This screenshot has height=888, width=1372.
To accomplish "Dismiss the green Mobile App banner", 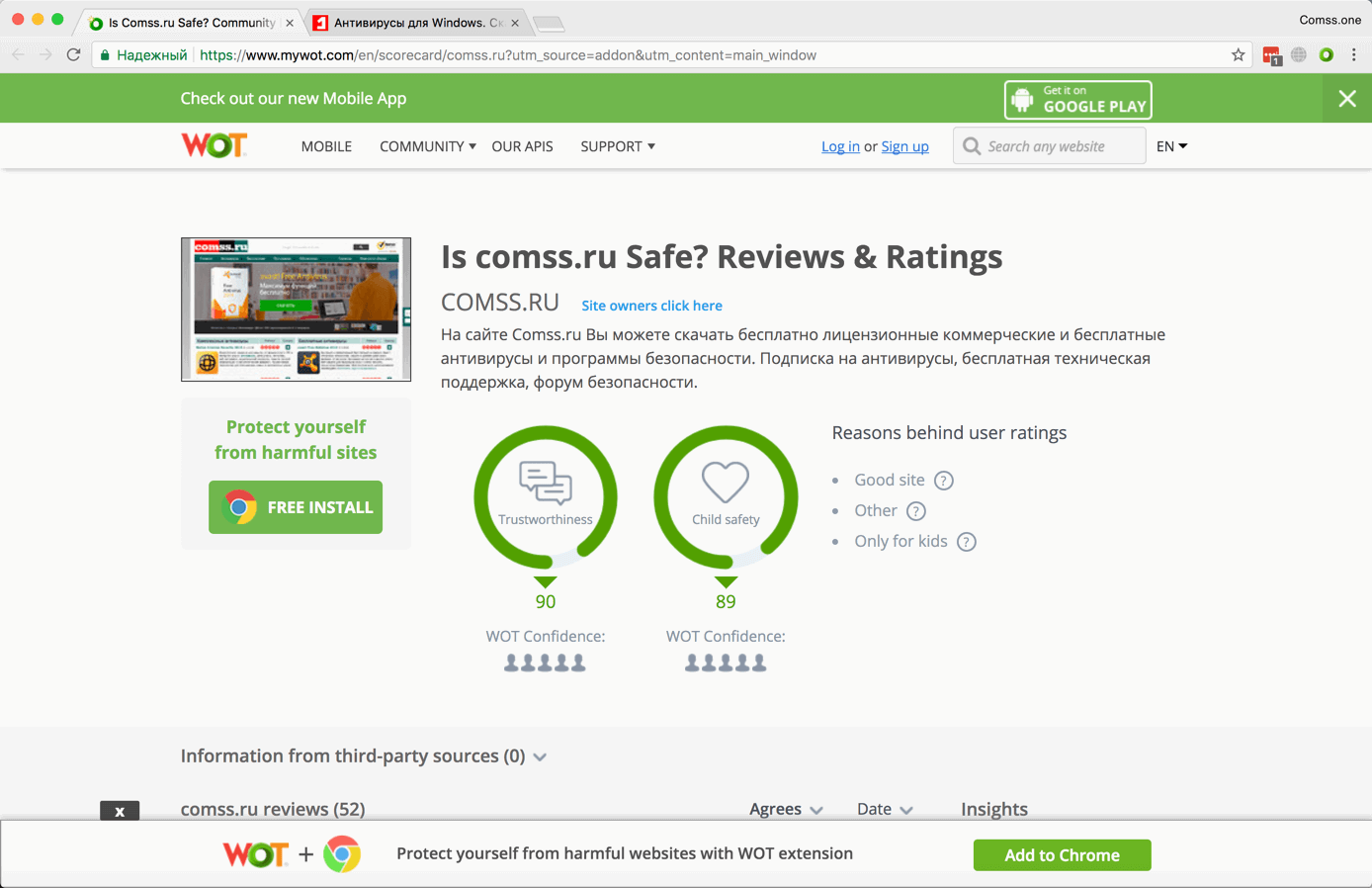I will [x=1347, y=98].
